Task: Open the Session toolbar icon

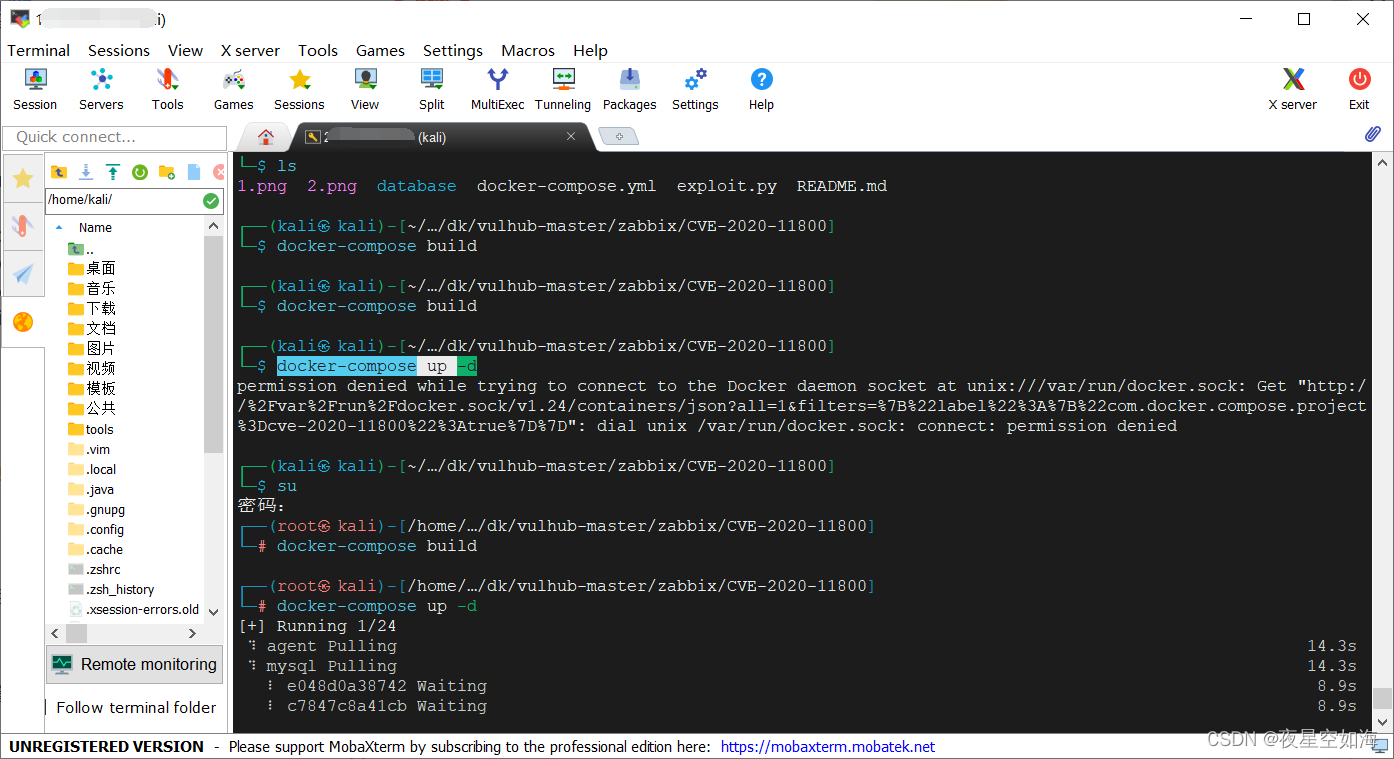Action: pos(35,88)
